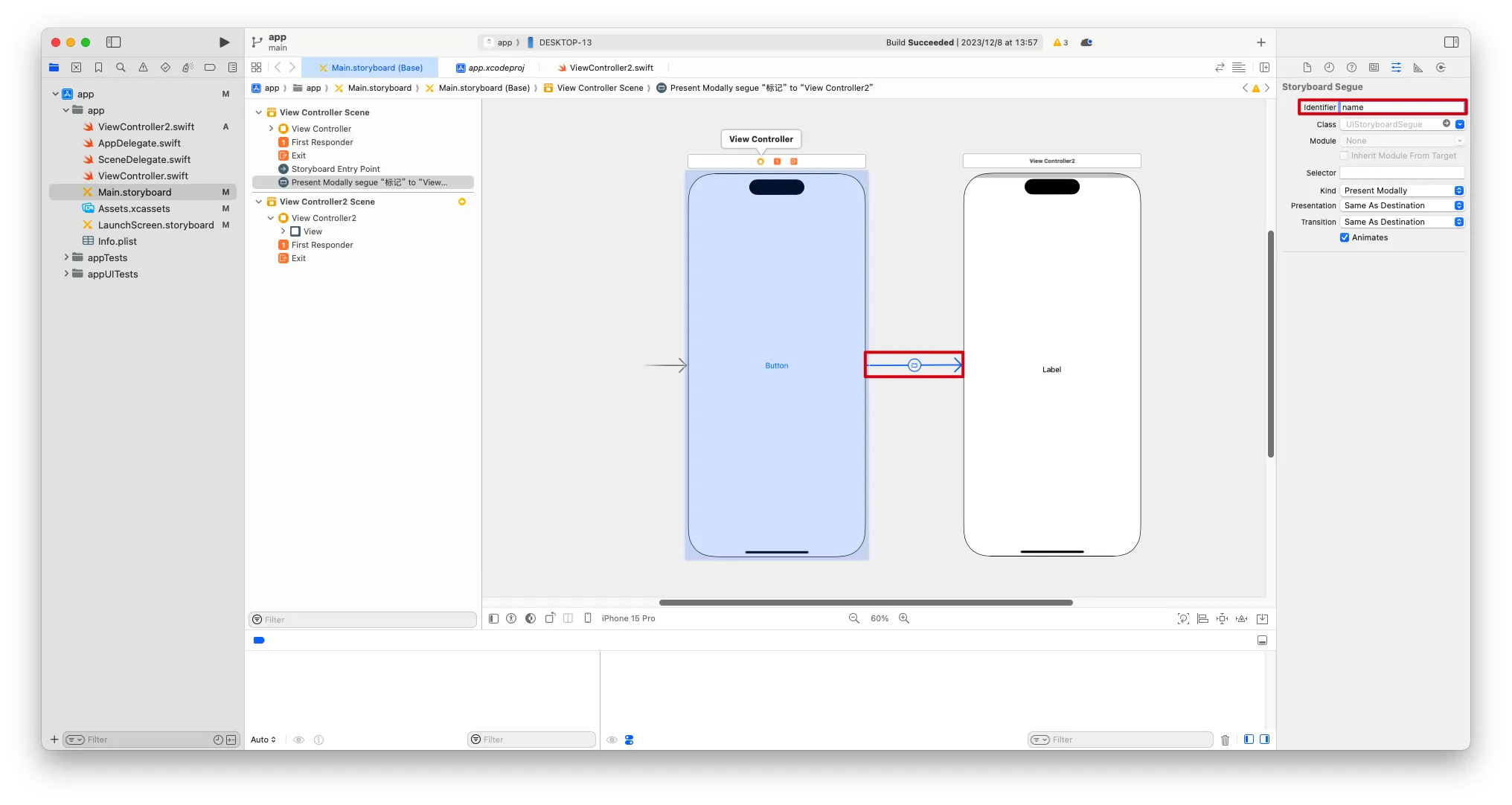Click the zoom out magnifier icon

(854, 618)
